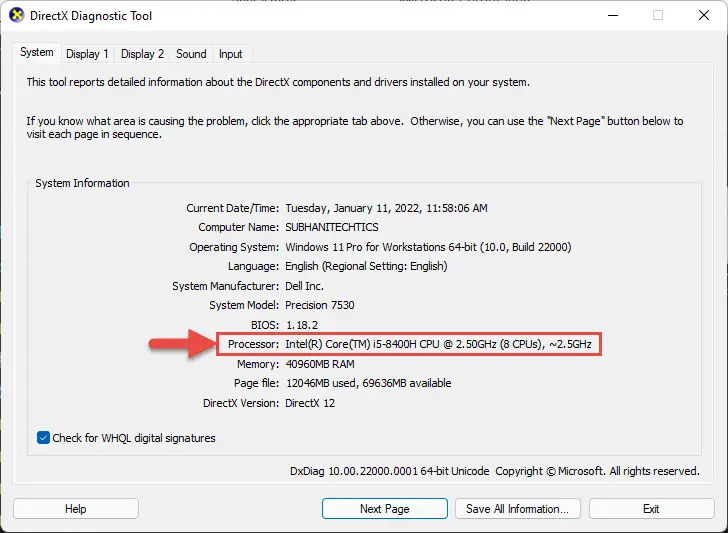Click the Language label
The width and height of the screenshot is (728, 533).
tap(254, 266)
